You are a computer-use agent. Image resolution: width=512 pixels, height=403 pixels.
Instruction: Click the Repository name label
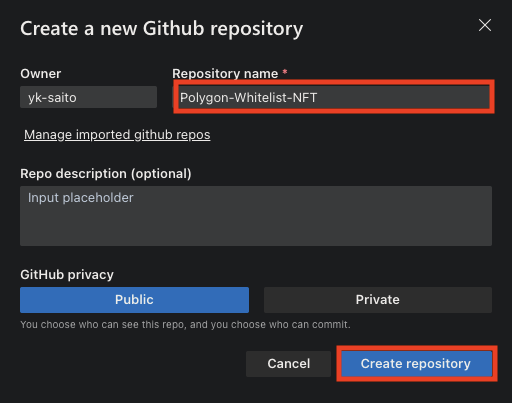point(225,74)
